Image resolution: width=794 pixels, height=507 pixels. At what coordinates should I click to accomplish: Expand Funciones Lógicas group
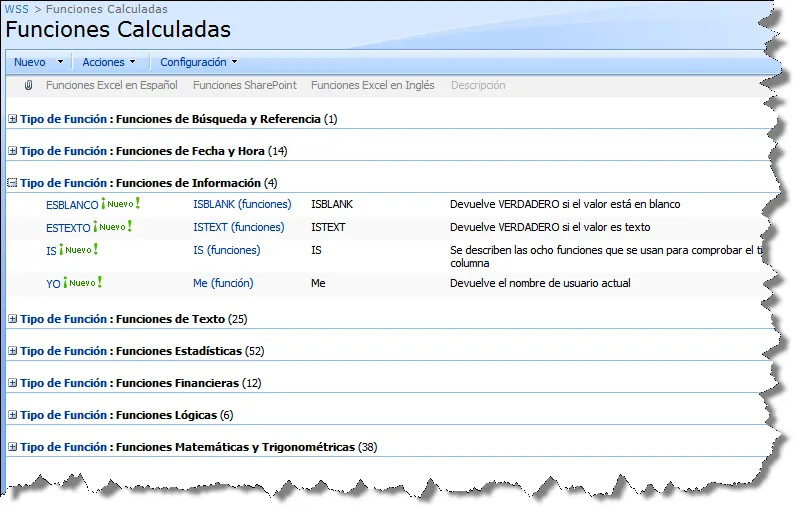click(13, 415)
